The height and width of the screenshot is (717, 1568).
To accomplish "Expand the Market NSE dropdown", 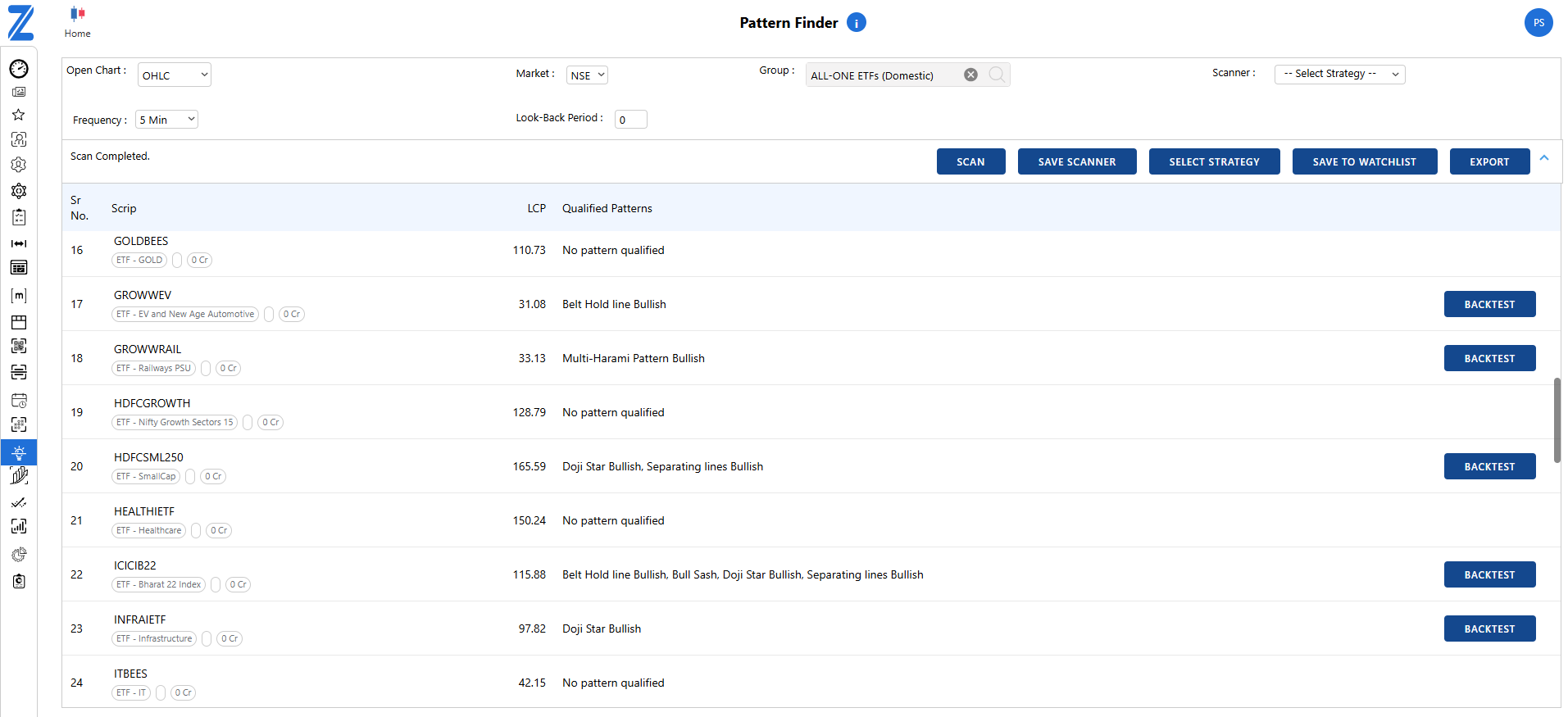I will pyautogui.click(x=587, y=75).
